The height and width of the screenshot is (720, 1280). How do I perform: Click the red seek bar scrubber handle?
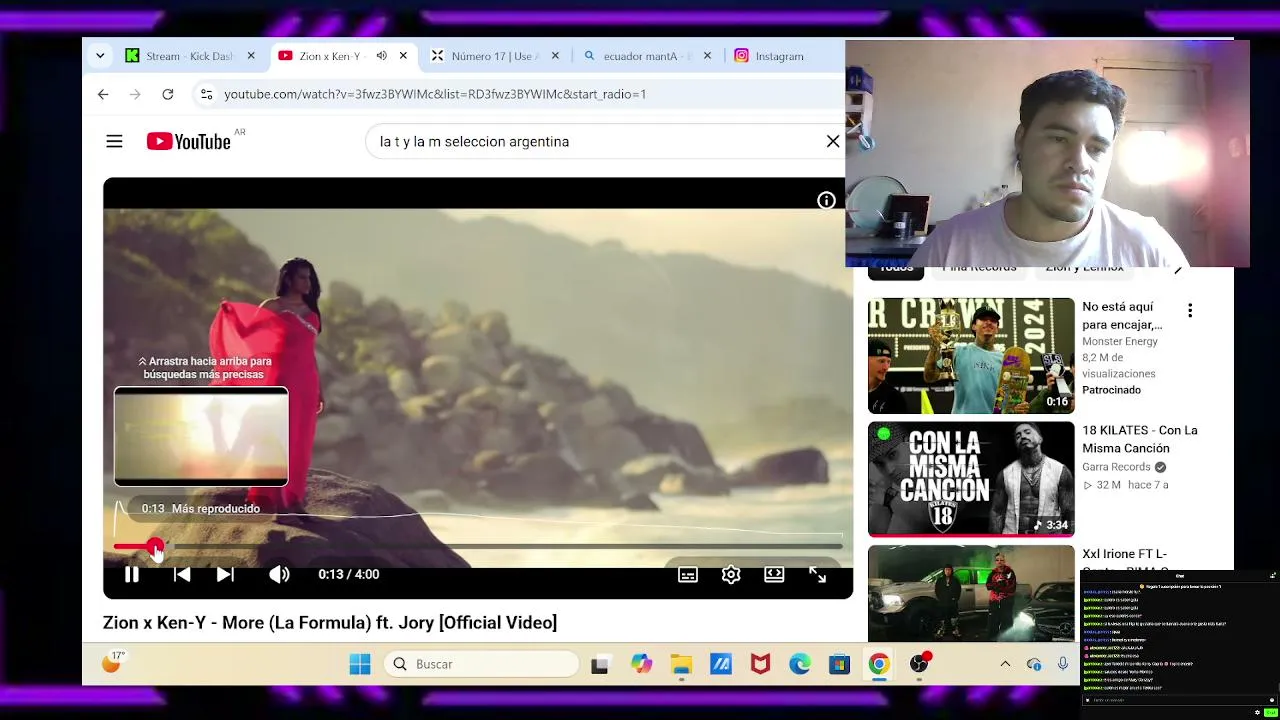tap(155, 547)
